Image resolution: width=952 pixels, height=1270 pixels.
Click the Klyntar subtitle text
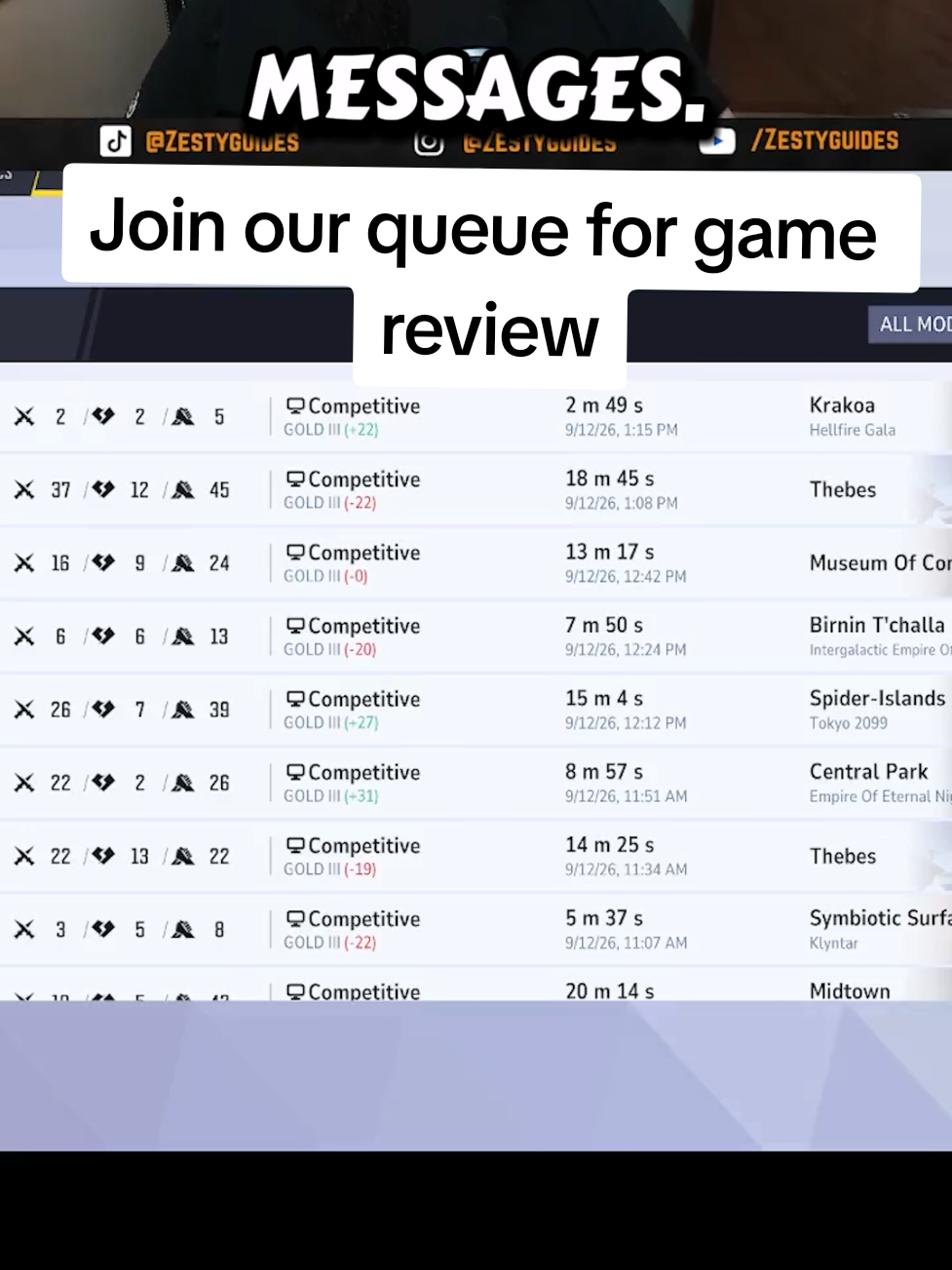(x=833, y=943)
